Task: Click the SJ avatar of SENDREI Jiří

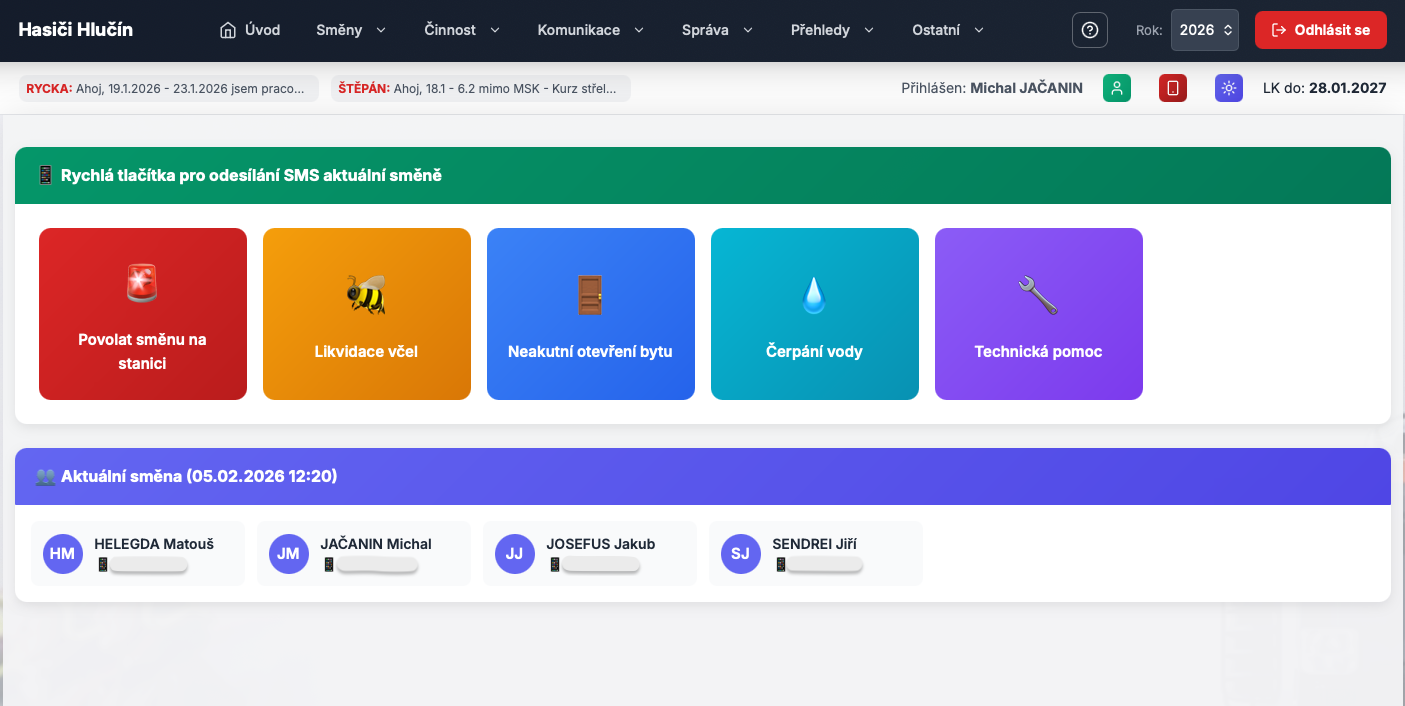Action: [x=740, y=554]
